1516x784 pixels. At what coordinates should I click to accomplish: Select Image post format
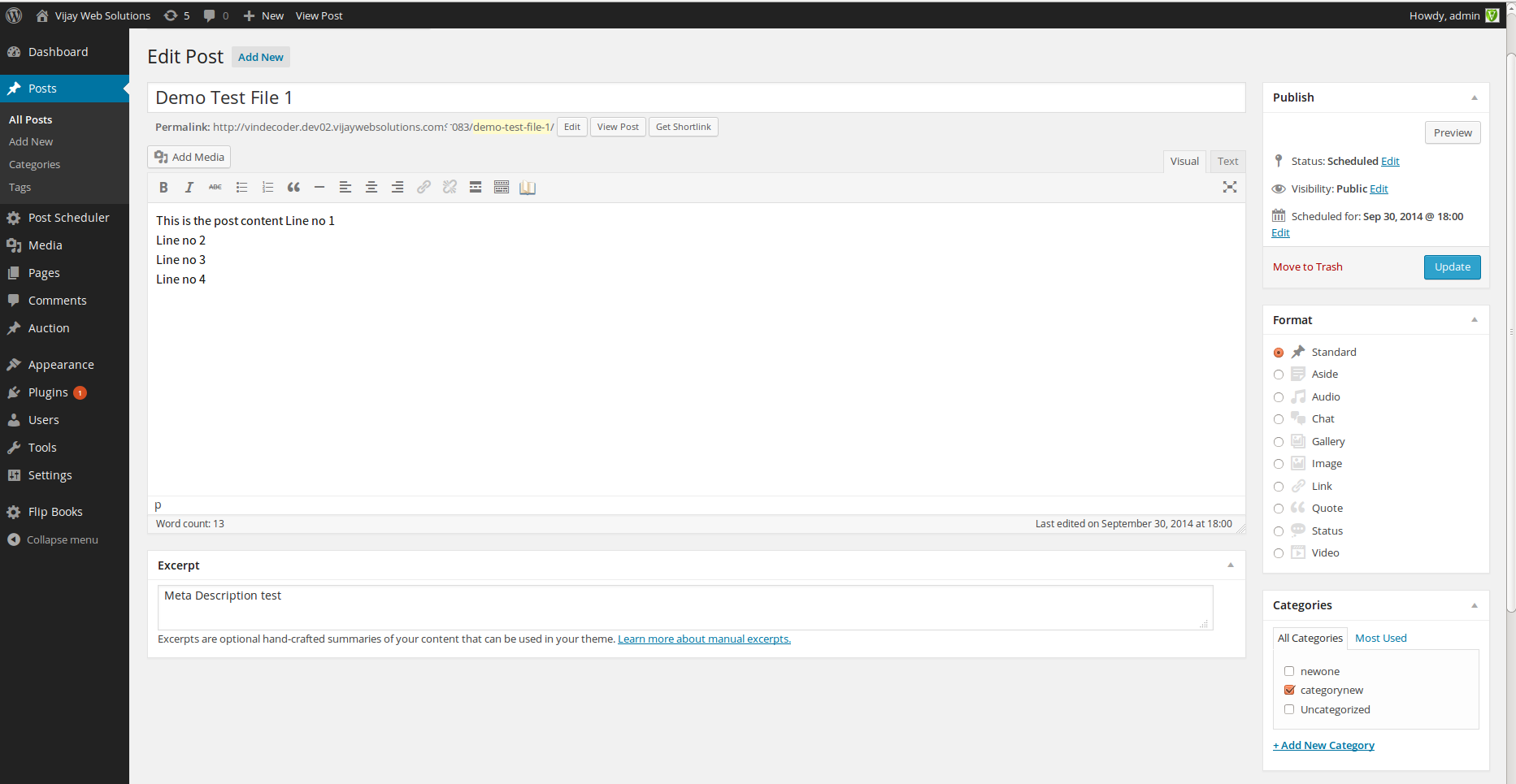click(x=1279, y=464)
